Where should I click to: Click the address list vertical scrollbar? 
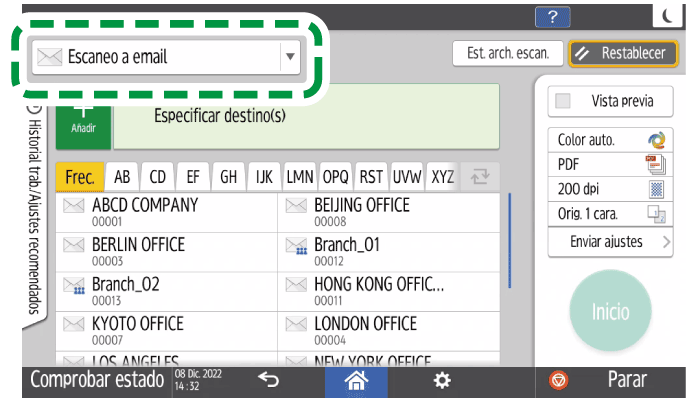click(510, 250)
